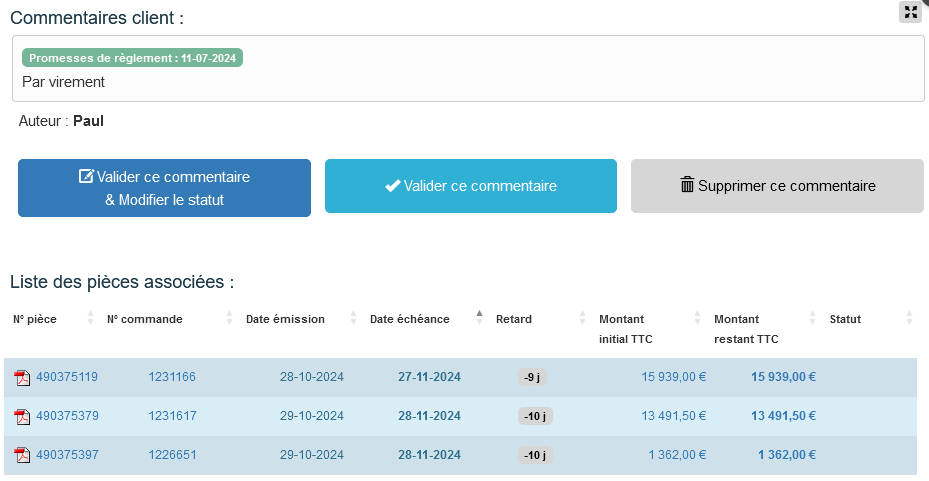Screen dimensions: 929x481
Task: Open invoice number 490375119 link
Action: tap(67, 378)
